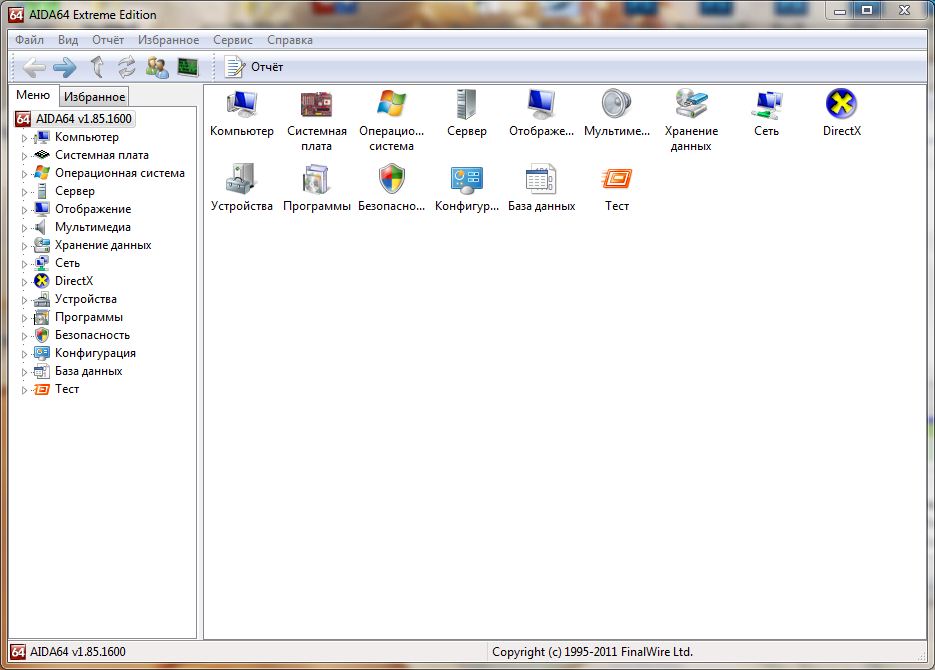Click the refresh toolbar icon
Screen dimensions: 935x670
126,67
